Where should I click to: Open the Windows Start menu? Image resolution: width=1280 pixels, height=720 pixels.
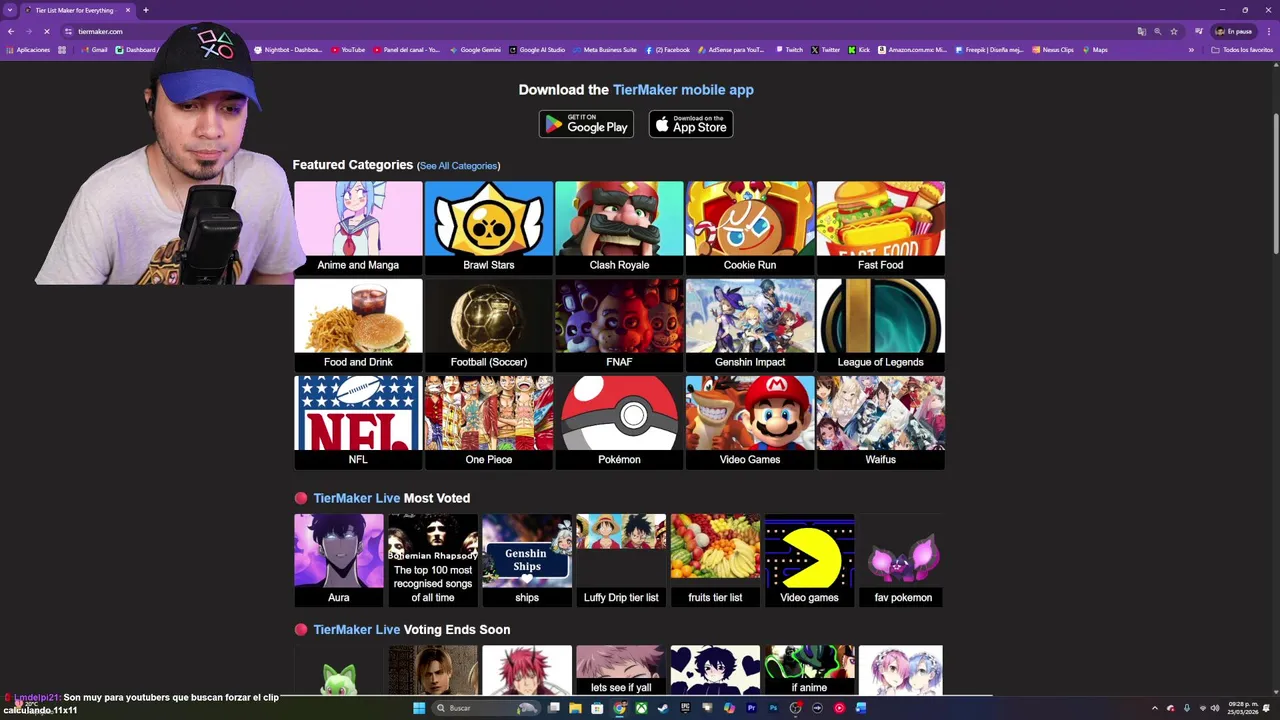pos(419,708)
